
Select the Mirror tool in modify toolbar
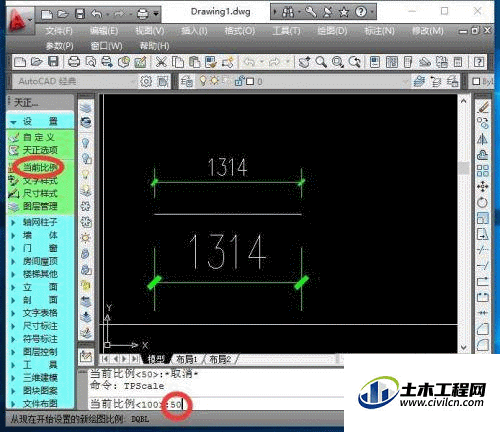(x=482, y=139)
